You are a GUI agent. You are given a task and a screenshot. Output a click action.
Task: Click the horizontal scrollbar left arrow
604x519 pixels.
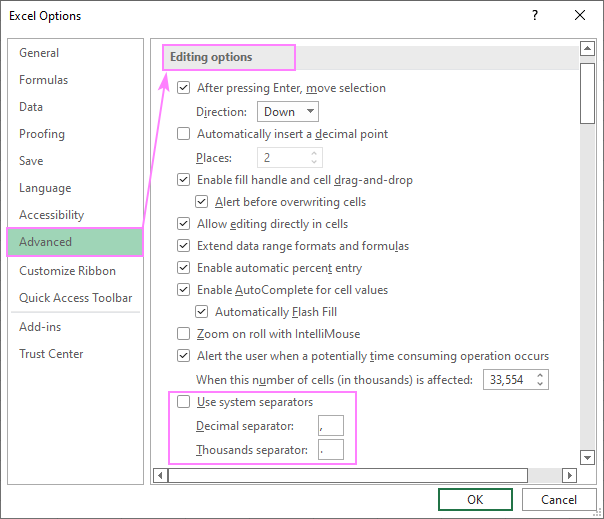[158, 475]
